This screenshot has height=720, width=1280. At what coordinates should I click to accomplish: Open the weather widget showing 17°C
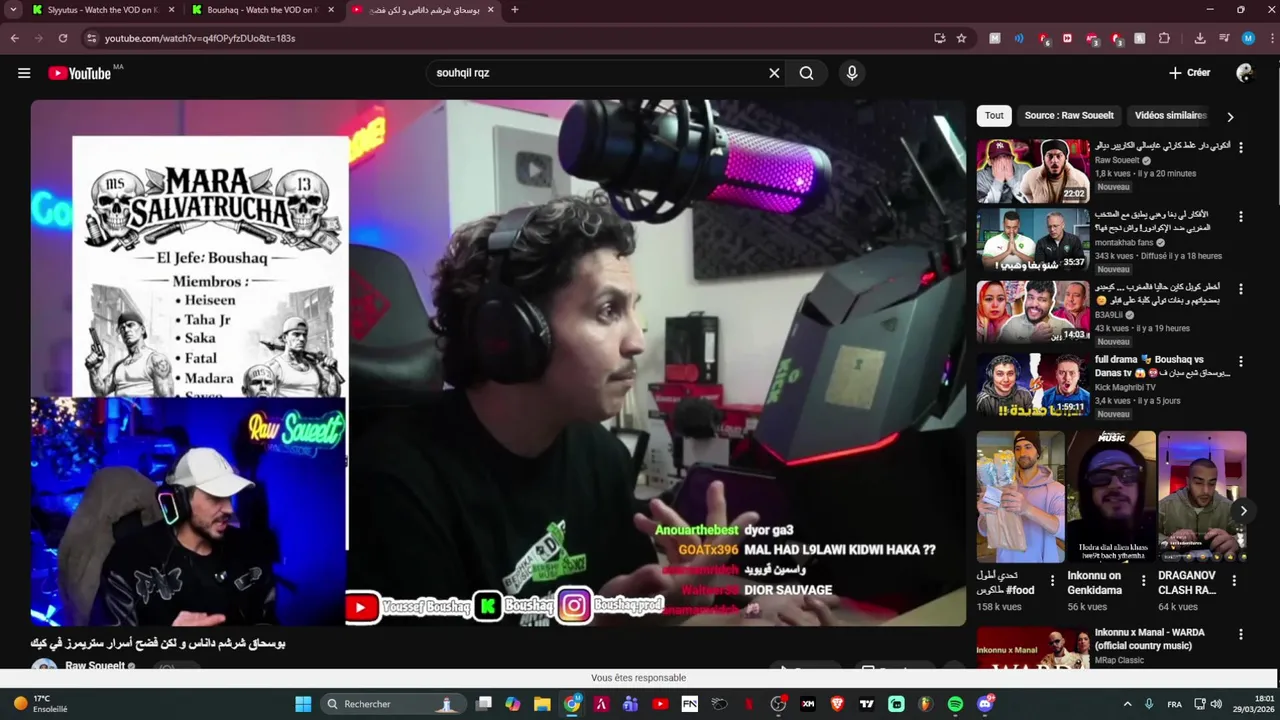(x=40, y=704)
